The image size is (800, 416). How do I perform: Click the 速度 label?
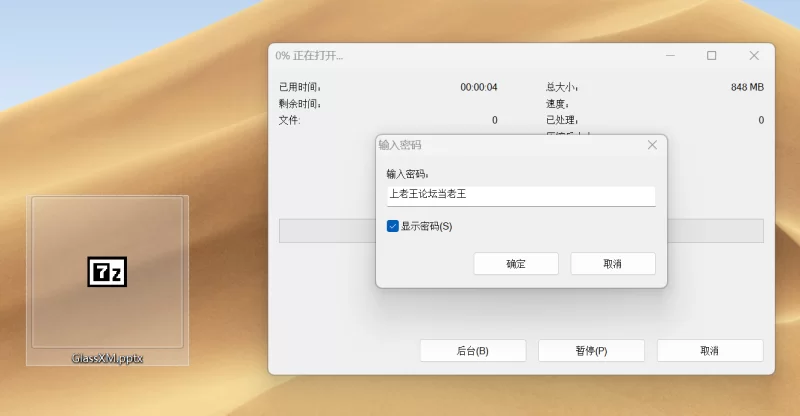tap(557, 104)
